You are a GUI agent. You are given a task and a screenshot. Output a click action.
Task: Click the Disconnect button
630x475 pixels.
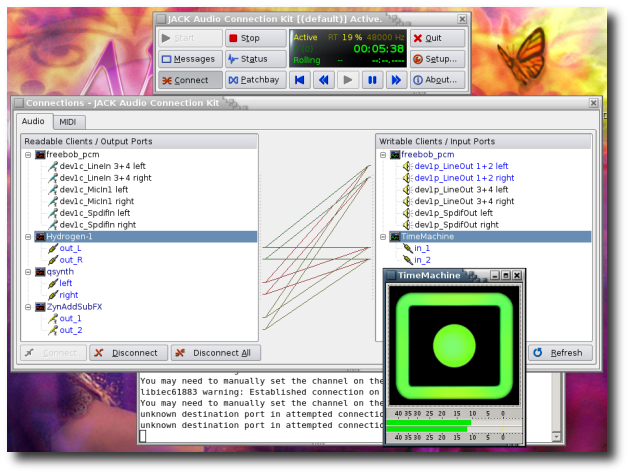(128, 353)
